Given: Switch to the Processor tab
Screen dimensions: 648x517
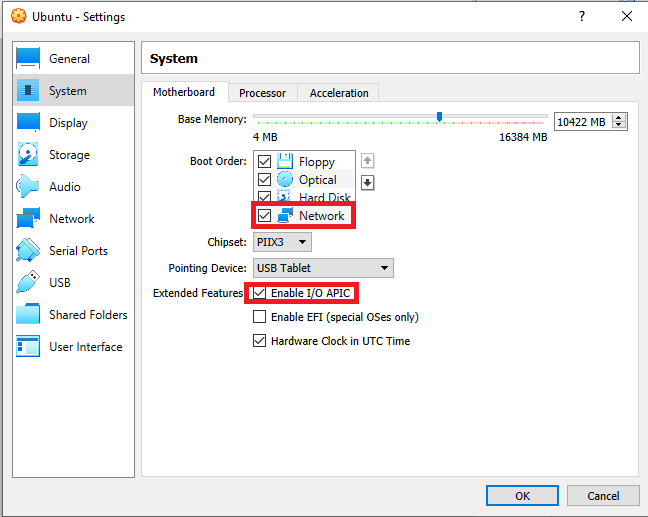Looking at the screenshot, I should click(262, 93).
